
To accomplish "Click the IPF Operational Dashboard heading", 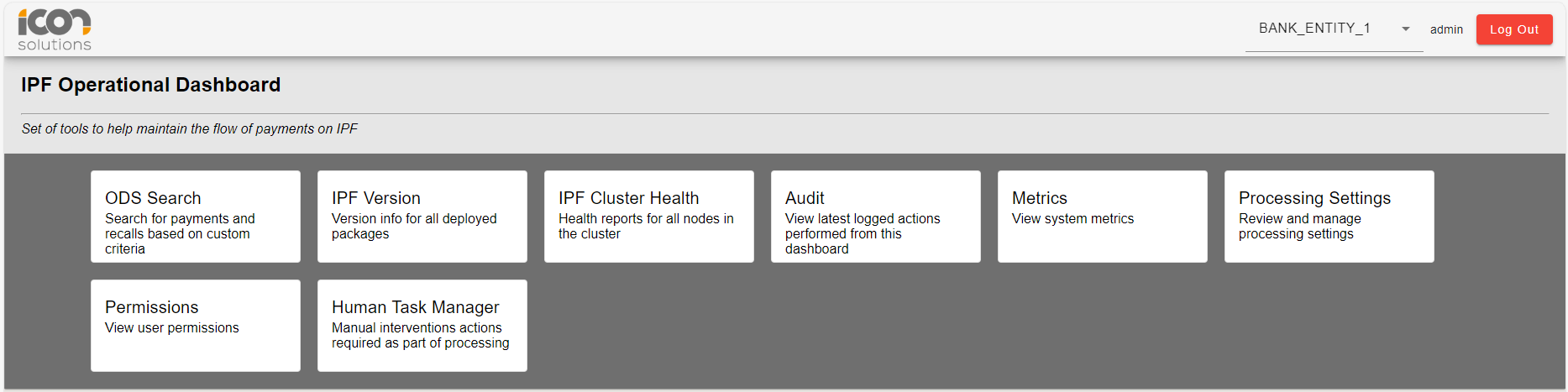I will (x=151, y=85).
